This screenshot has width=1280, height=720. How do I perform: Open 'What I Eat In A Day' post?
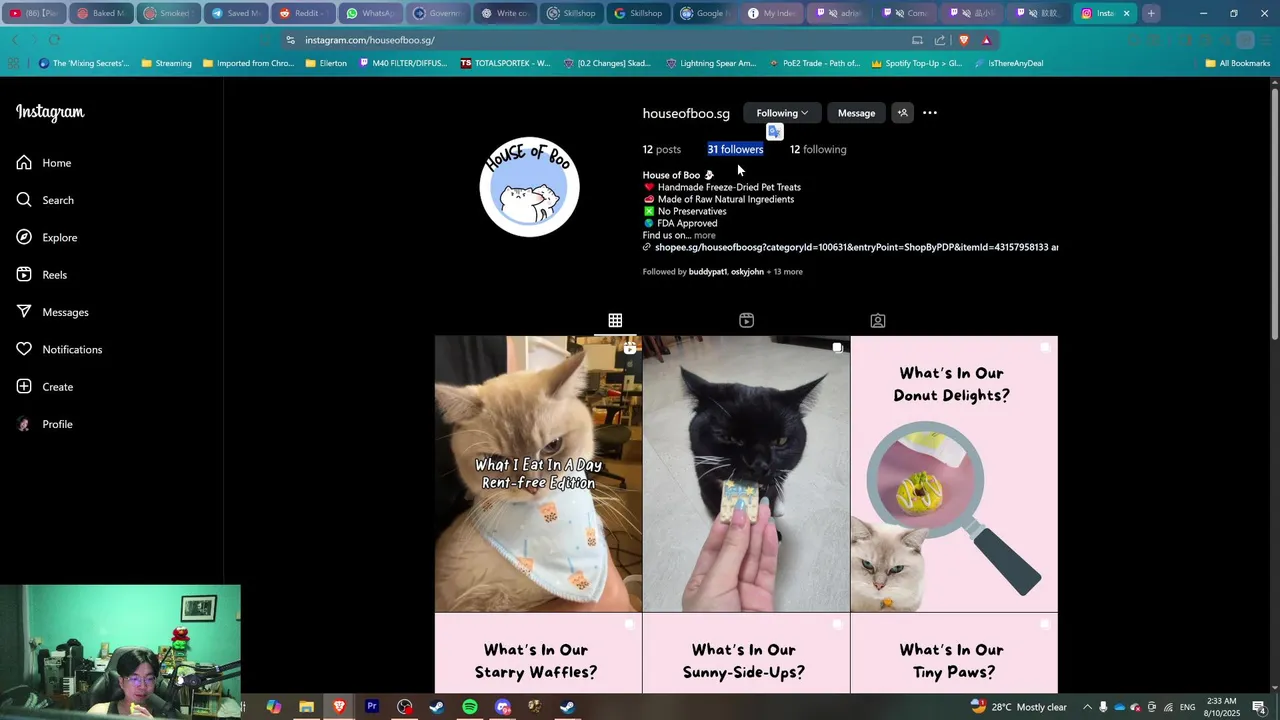coord(538,474)
